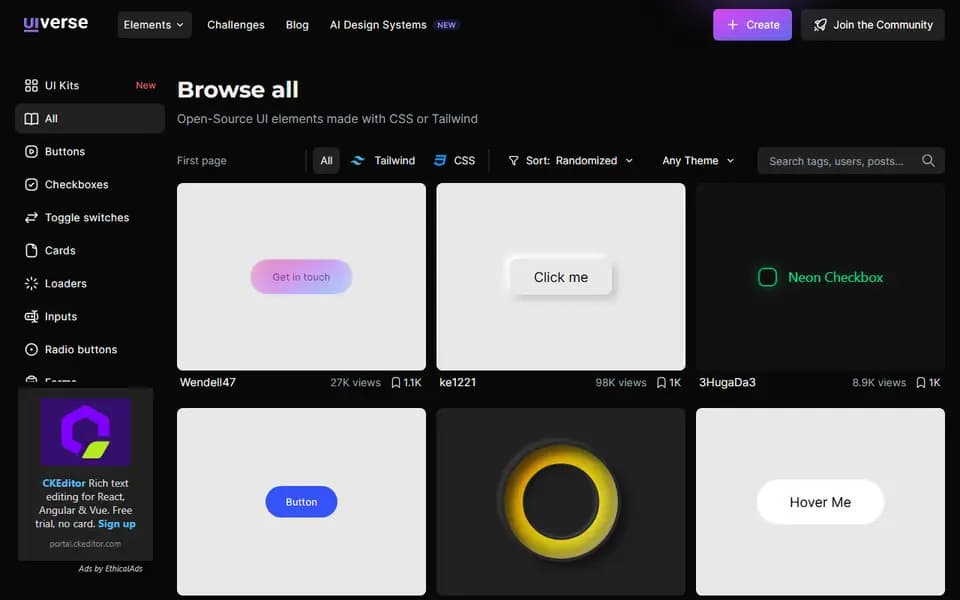This screenshot has height=600, width=960.
Task: Open the yellow glowing ring loader card
Action: [x=561, y=502]
